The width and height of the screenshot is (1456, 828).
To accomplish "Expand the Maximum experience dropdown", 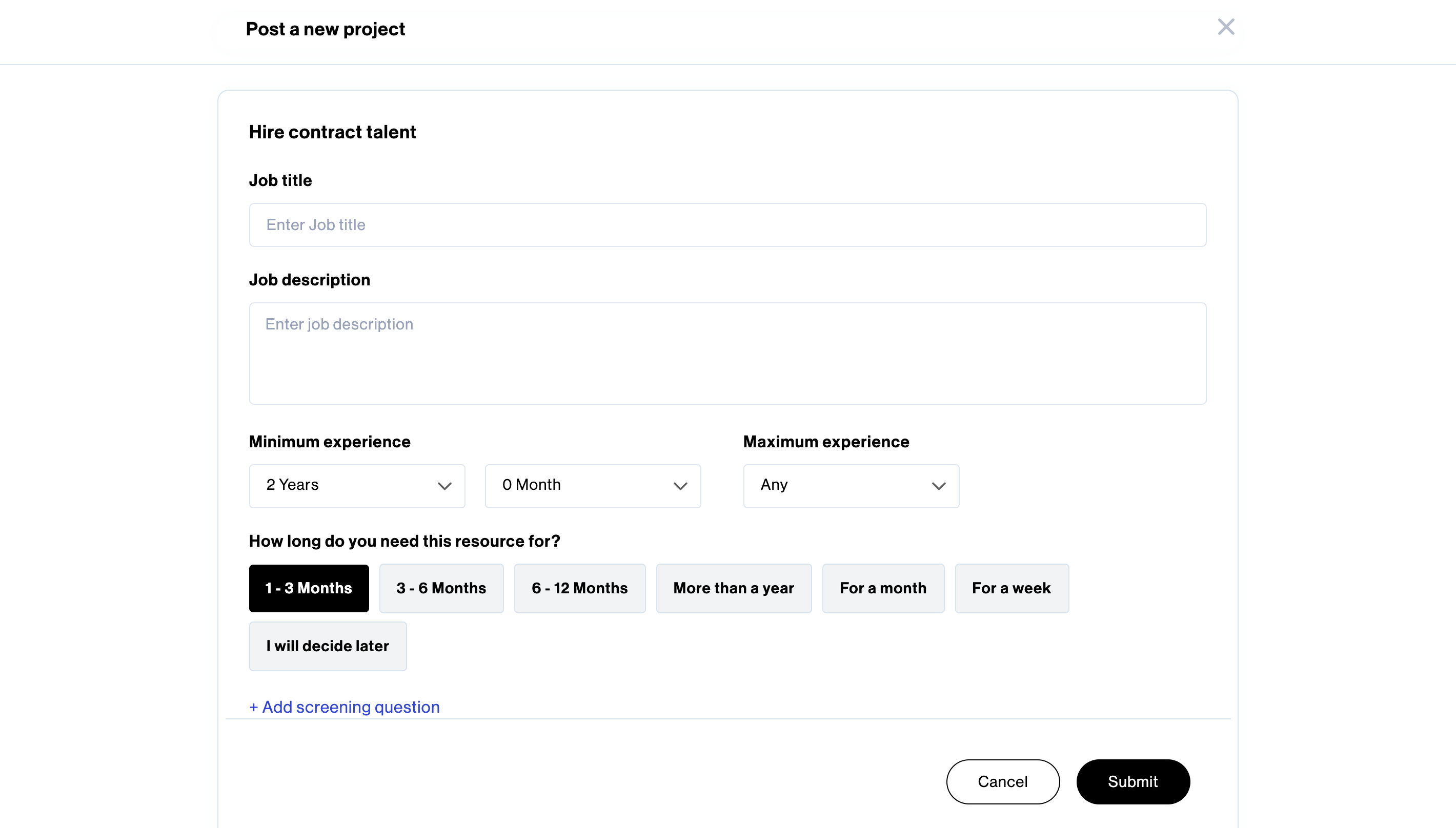I will pos(851,486).
